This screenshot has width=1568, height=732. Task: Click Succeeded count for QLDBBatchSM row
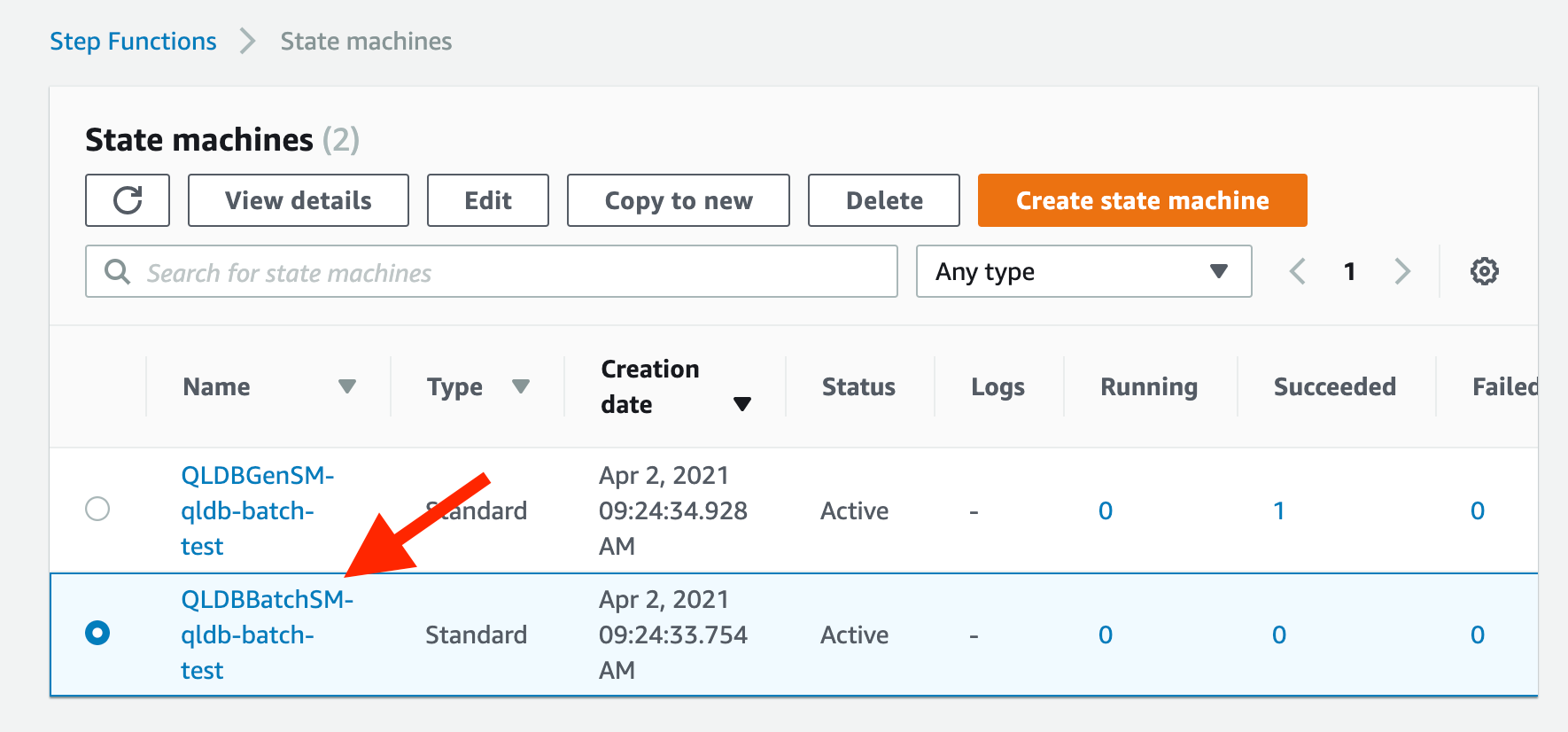1279,635
